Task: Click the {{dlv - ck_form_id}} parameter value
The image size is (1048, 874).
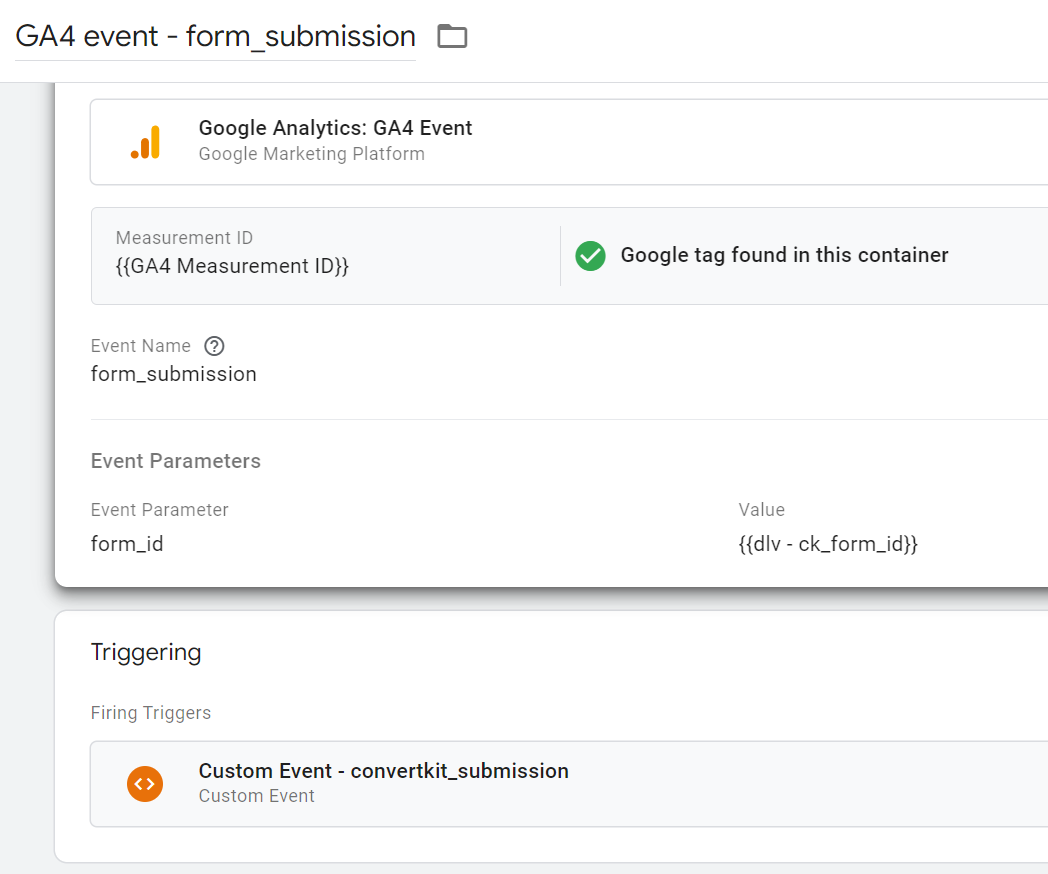Action: (828, 544)
